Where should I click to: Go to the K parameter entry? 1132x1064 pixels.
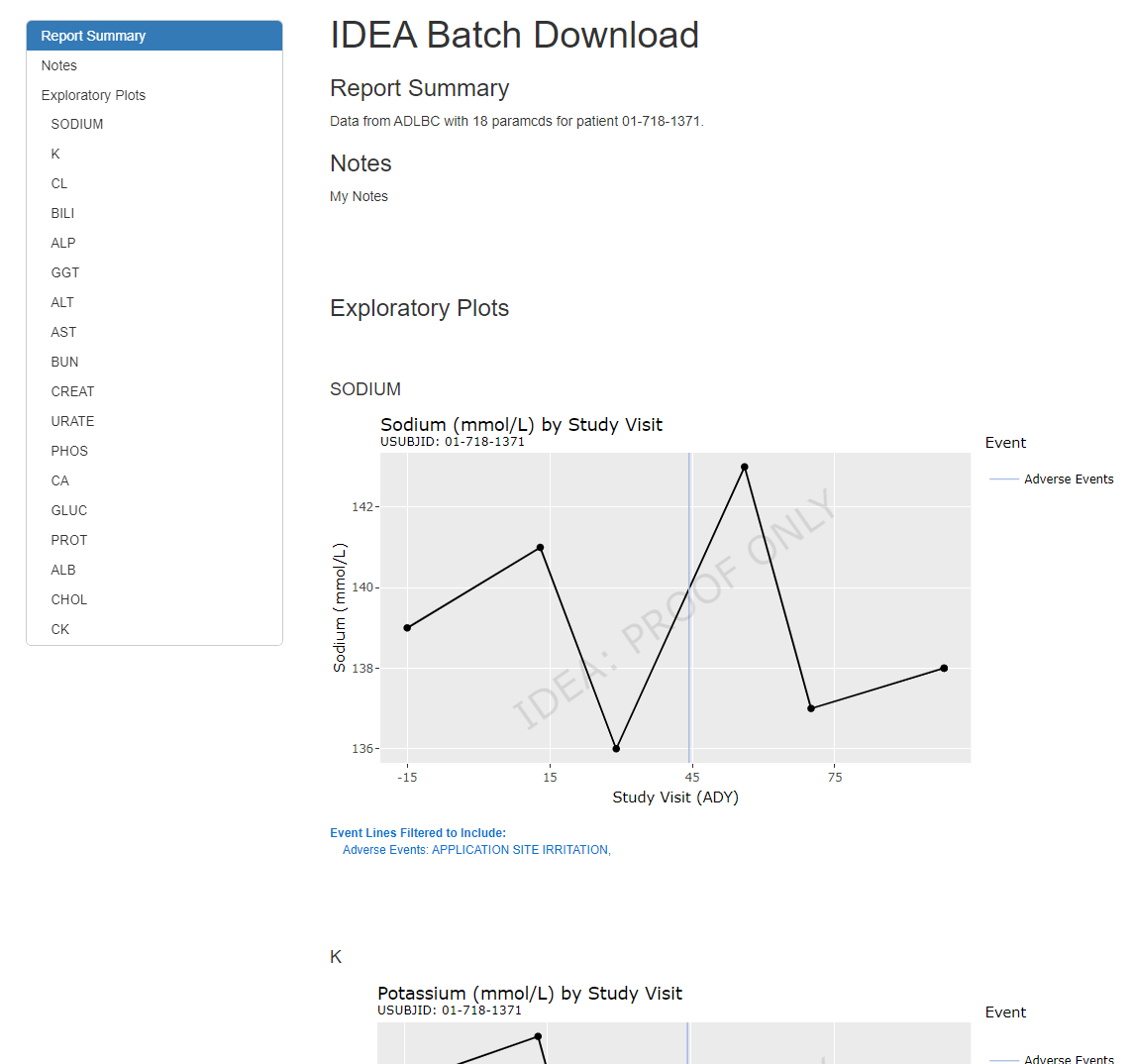pos(154,154)
